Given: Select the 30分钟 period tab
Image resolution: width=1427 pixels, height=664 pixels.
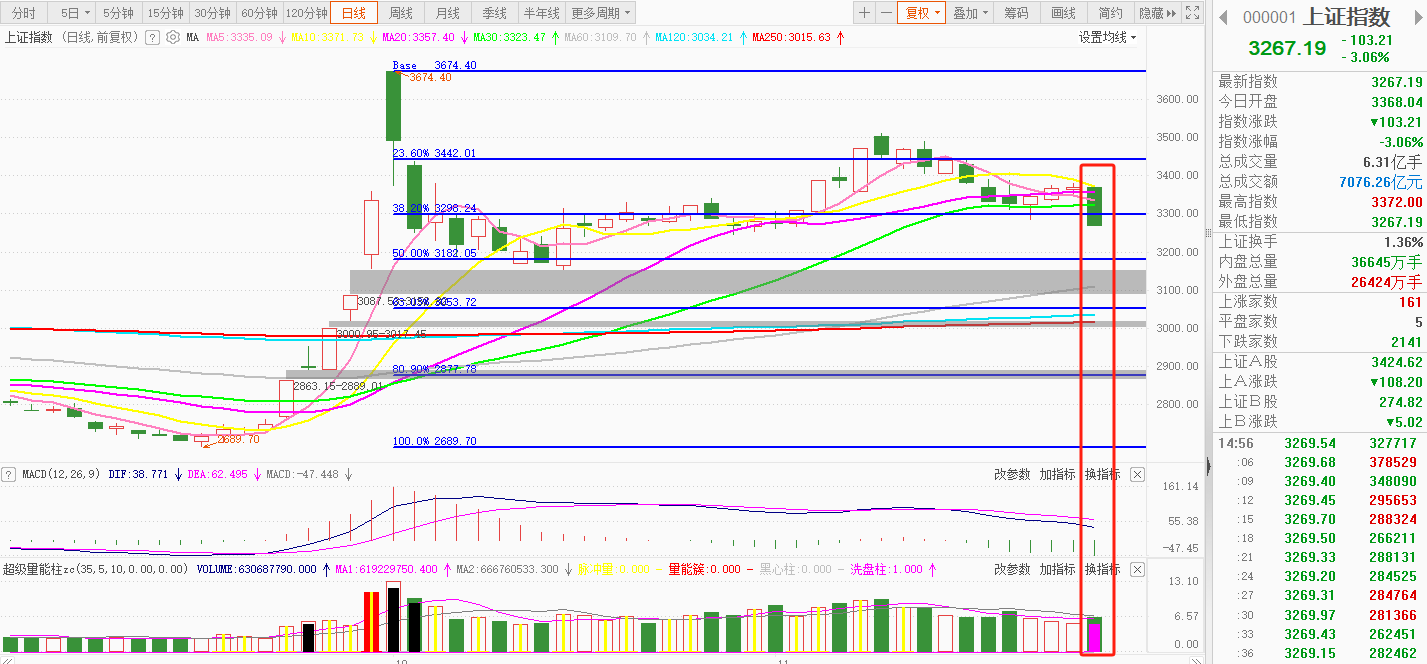Looking at the screenshot, I should tap(212, 13).
